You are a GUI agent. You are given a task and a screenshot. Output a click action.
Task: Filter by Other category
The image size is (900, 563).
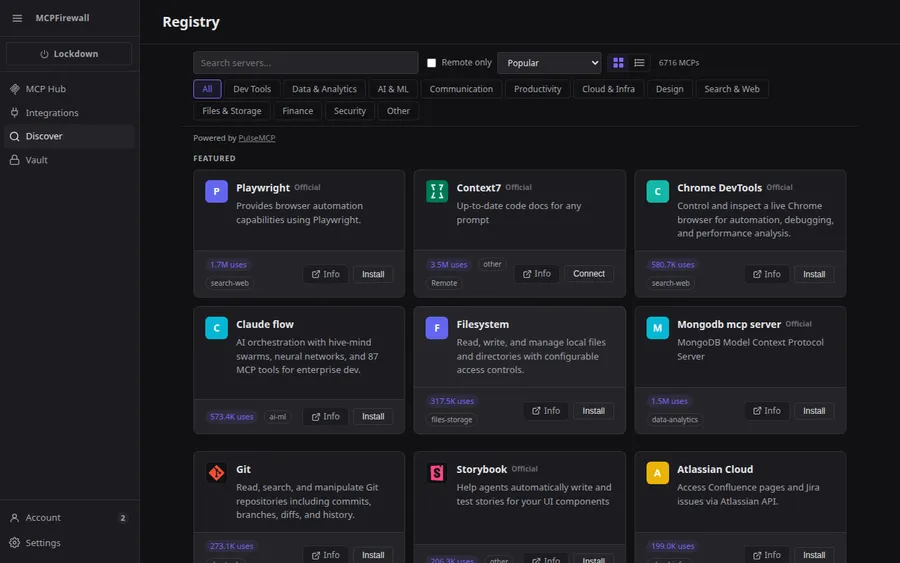pos(398,111)
